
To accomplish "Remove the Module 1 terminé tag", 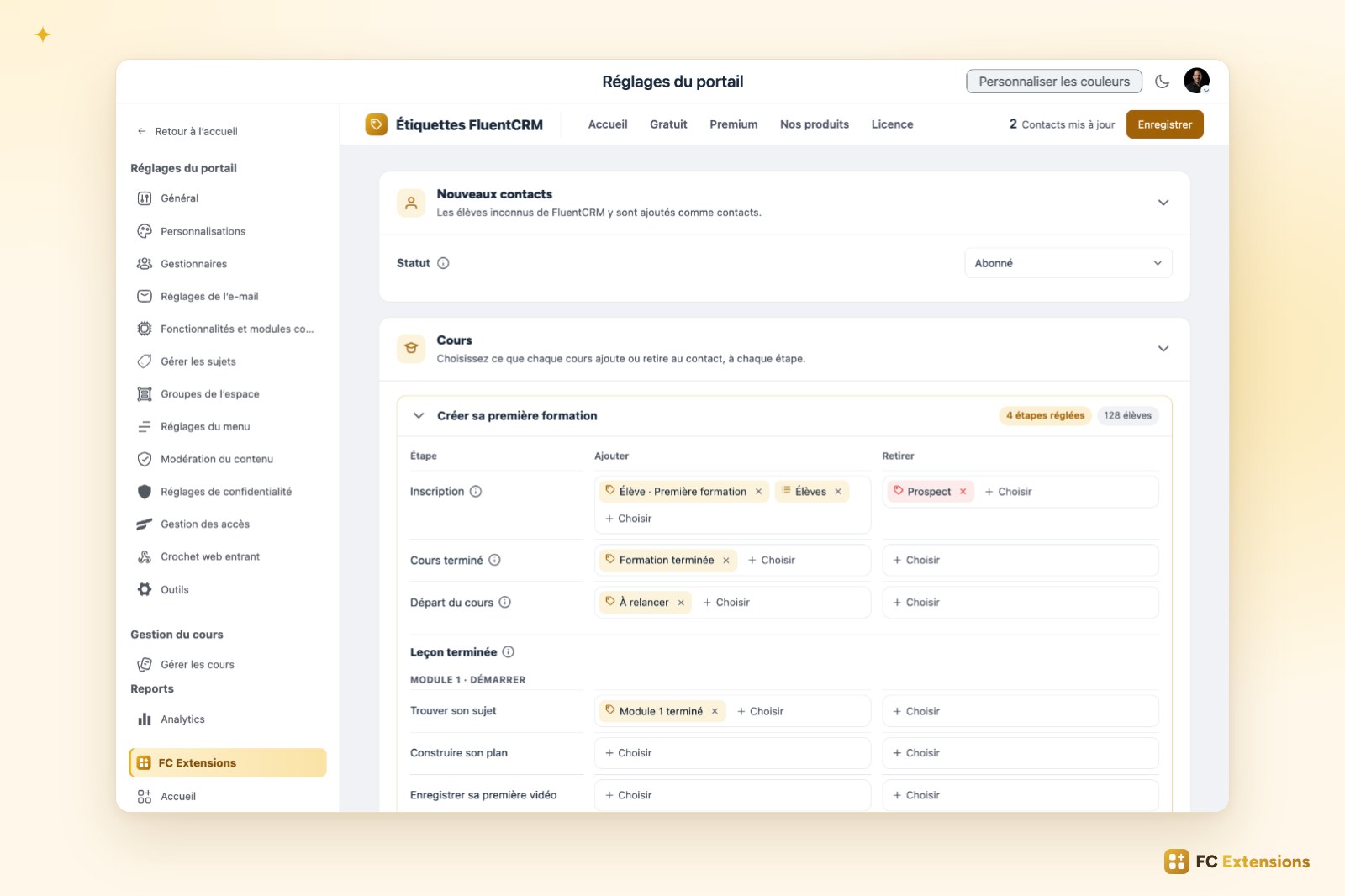I will (715, 711).
